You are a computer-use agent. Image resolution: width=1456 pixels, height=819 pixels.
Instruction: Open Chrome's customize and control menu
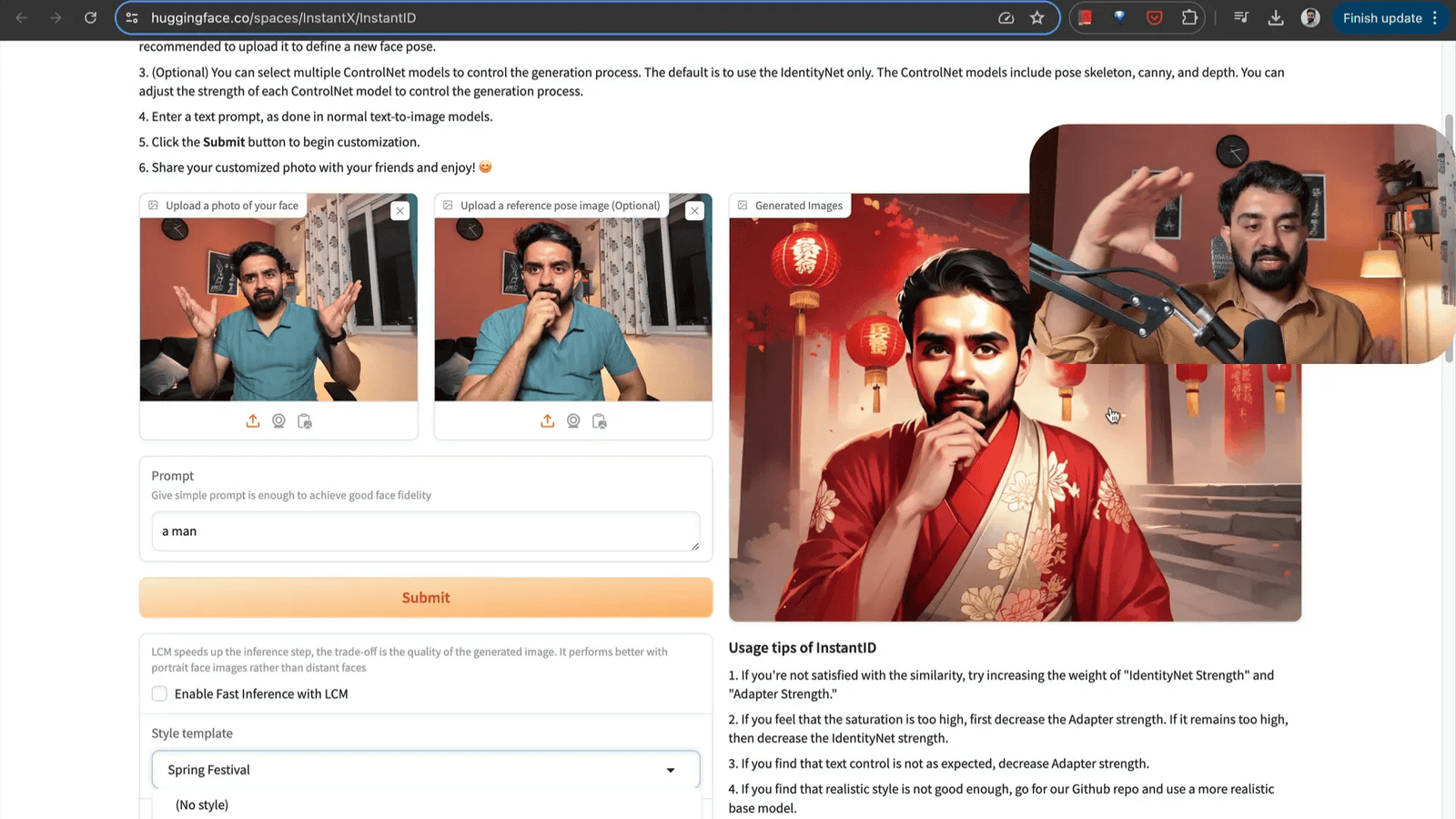click(x=1435, y=17)
